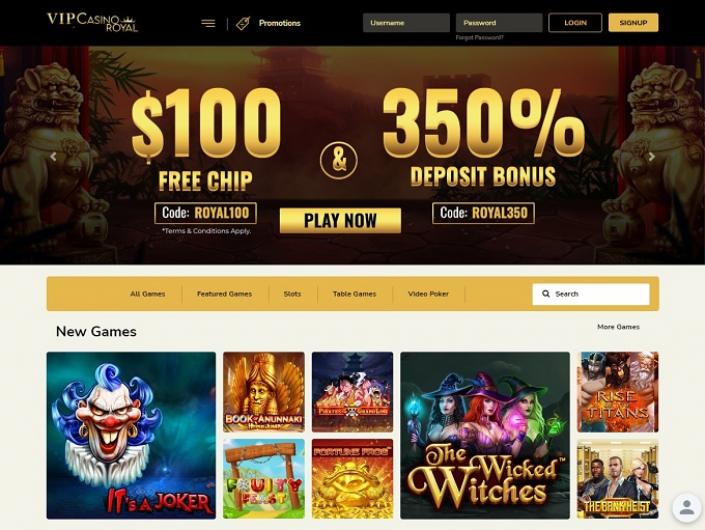705x530 pixels.
Task: Open the user chat avatar icon
Action: [x=687, y=508]
